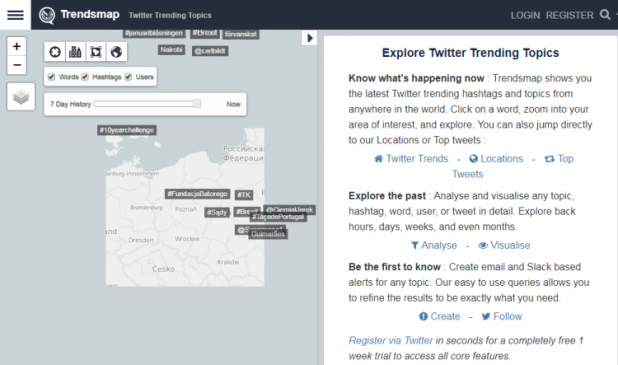Click Register via Twitter link
618x365 pixels.
coord(391,340)
